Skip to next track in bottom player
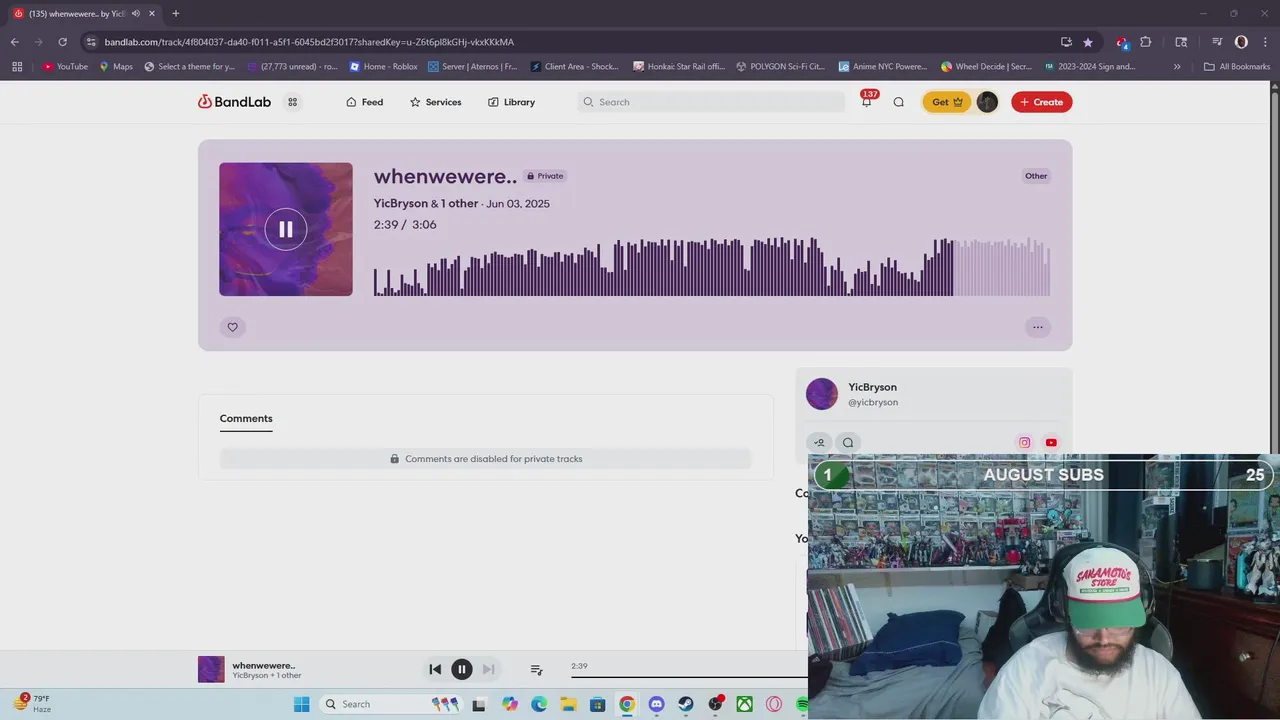The height and width of the screenshot is (720, 1280). [488, 669]
